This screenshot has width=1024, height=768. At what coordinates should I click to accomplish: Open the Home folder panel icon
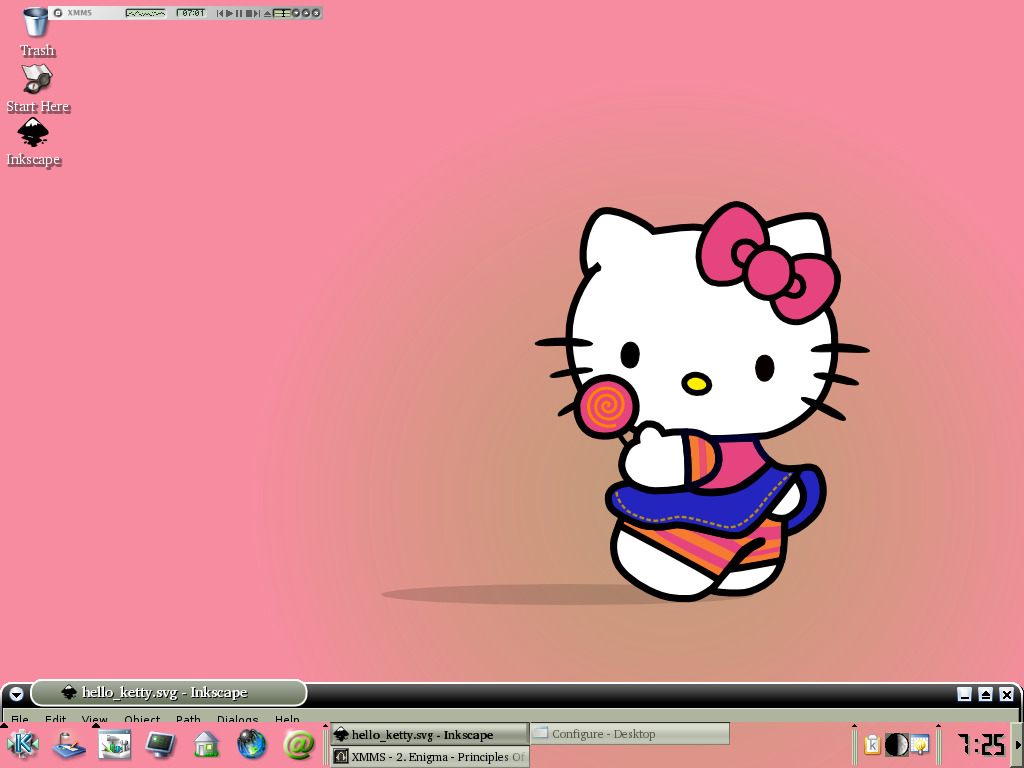click(206, 744)
